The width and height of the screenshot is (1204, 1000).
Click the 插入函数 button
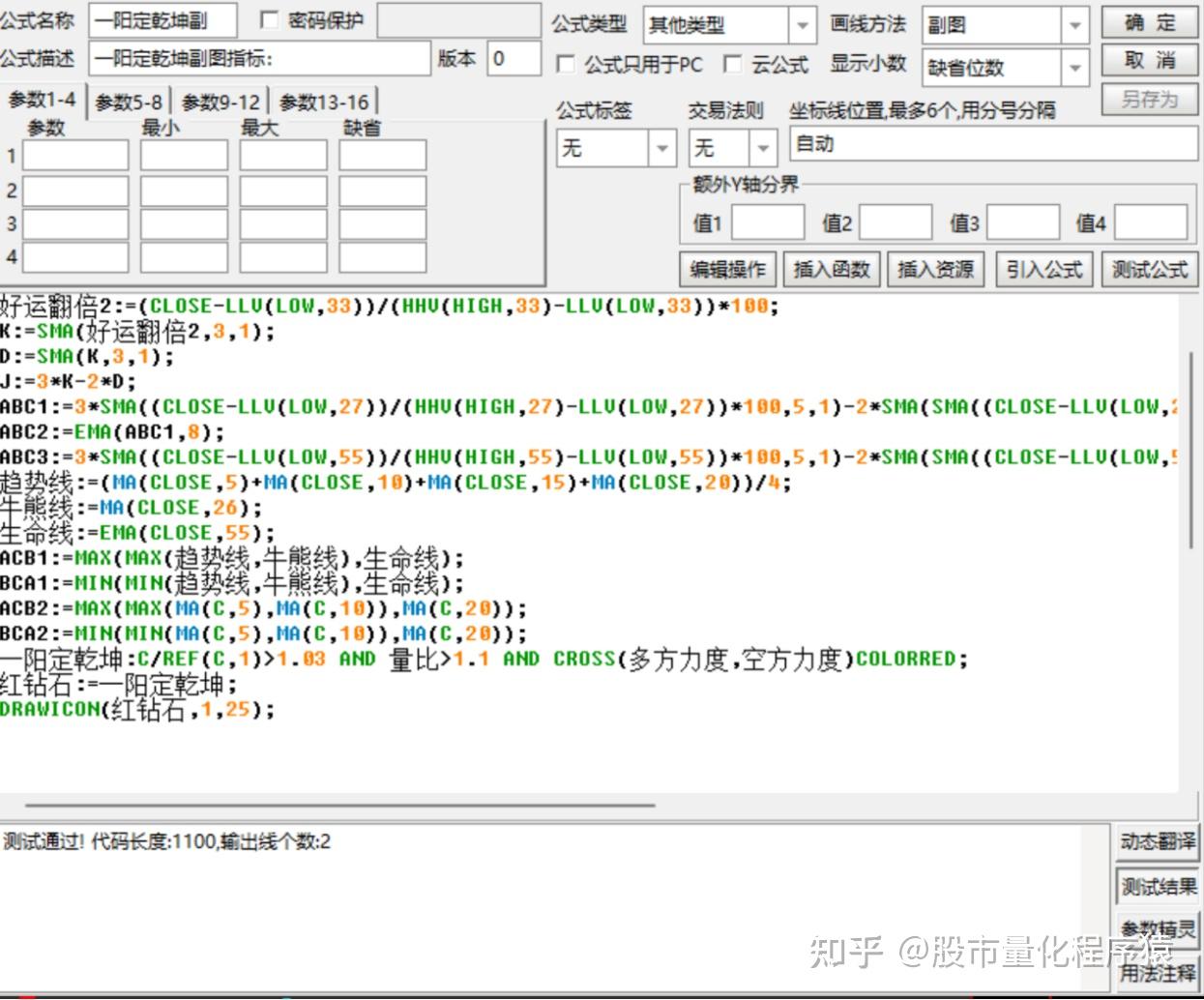[832, 269]
